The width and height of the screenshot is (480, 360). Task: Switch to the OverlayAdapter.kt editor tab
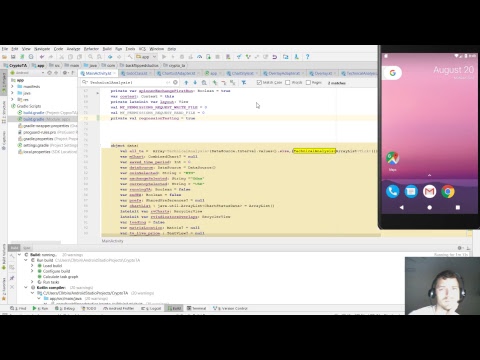coord(284,73)
